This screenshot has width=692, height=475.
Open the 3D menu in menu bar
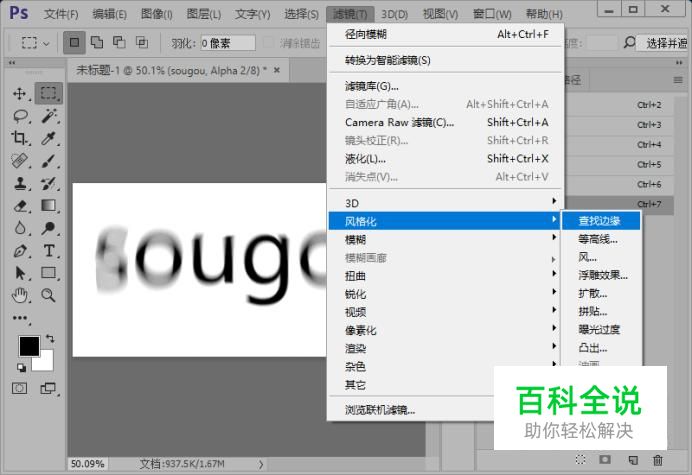(x=394, y=14)
